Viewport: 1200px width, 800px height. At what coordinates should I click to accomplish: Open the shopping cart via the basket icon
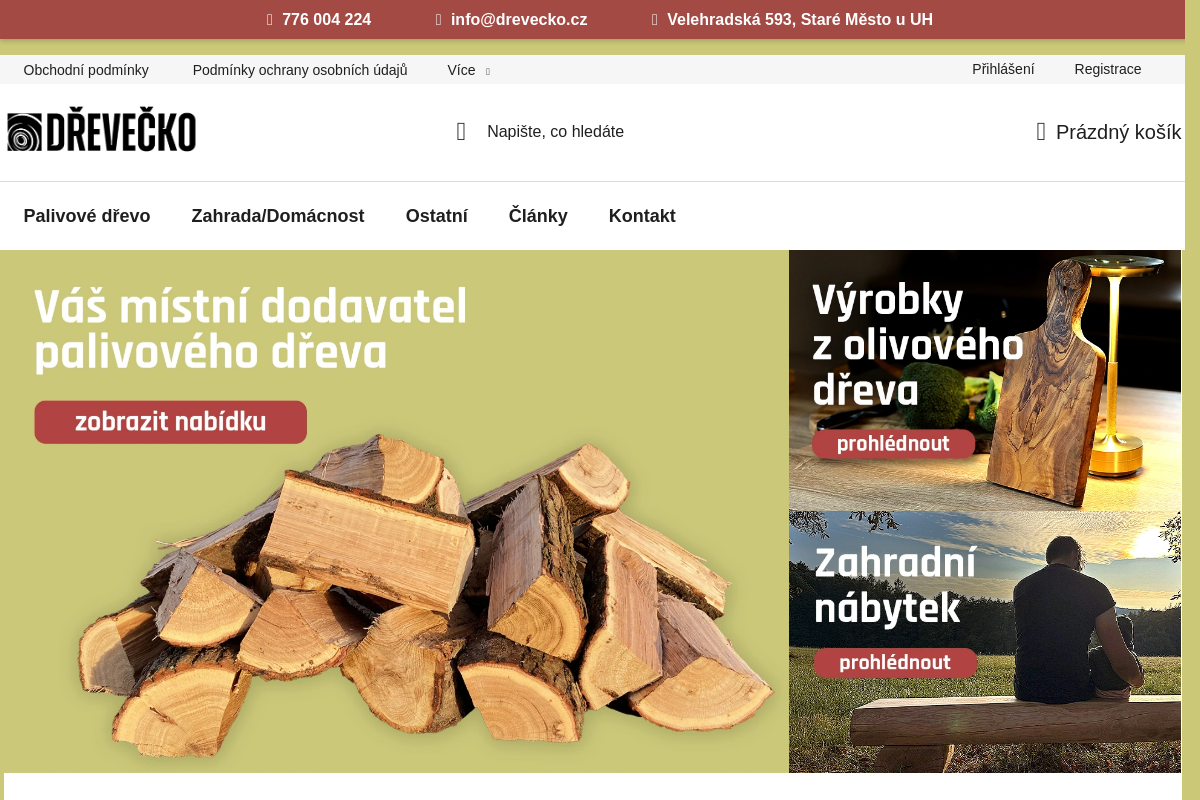(x=1040, y=131)
